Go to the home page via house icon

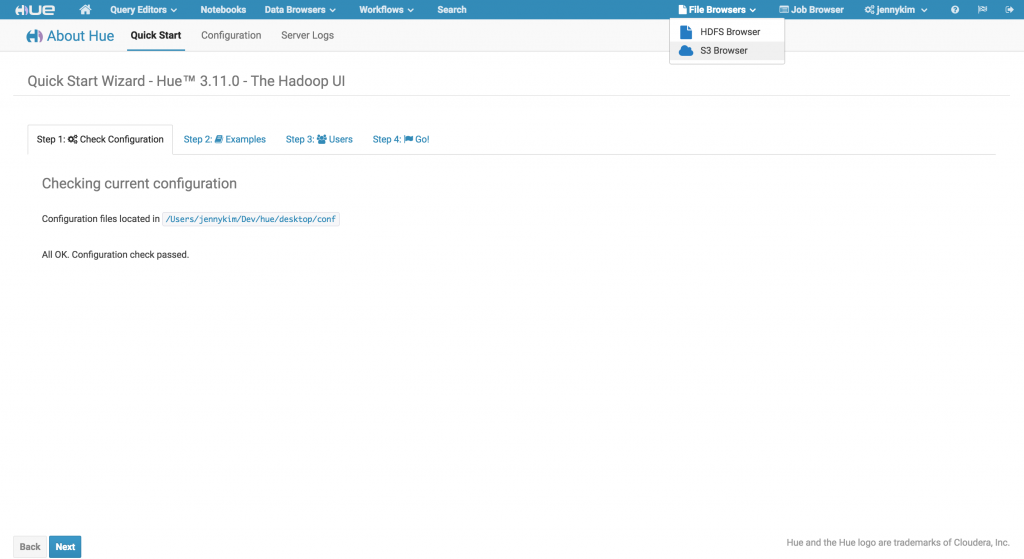pyautogui.click(x=85, y=9)
